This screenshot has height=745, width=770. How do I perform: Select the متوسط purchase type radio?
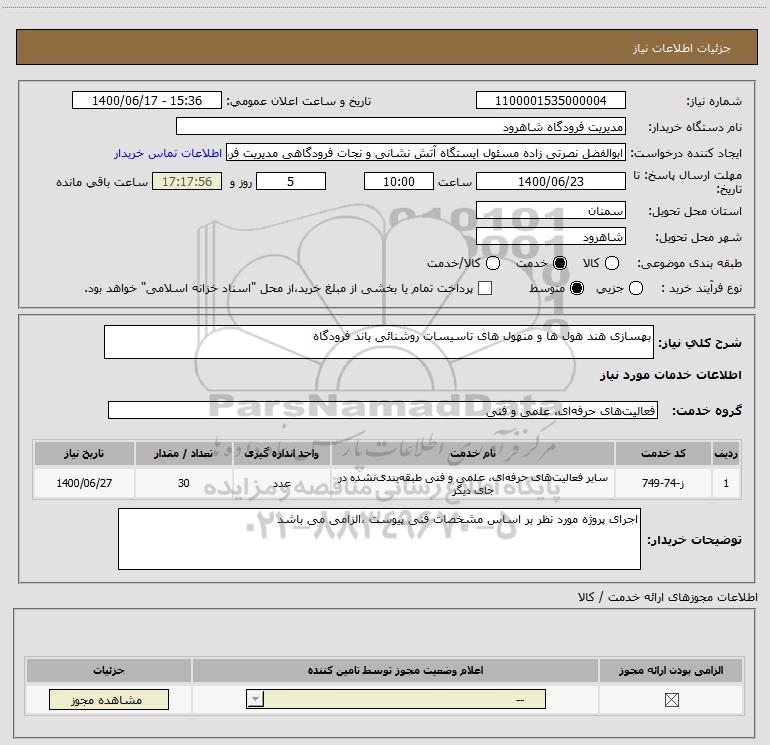(x=577, y=288)
